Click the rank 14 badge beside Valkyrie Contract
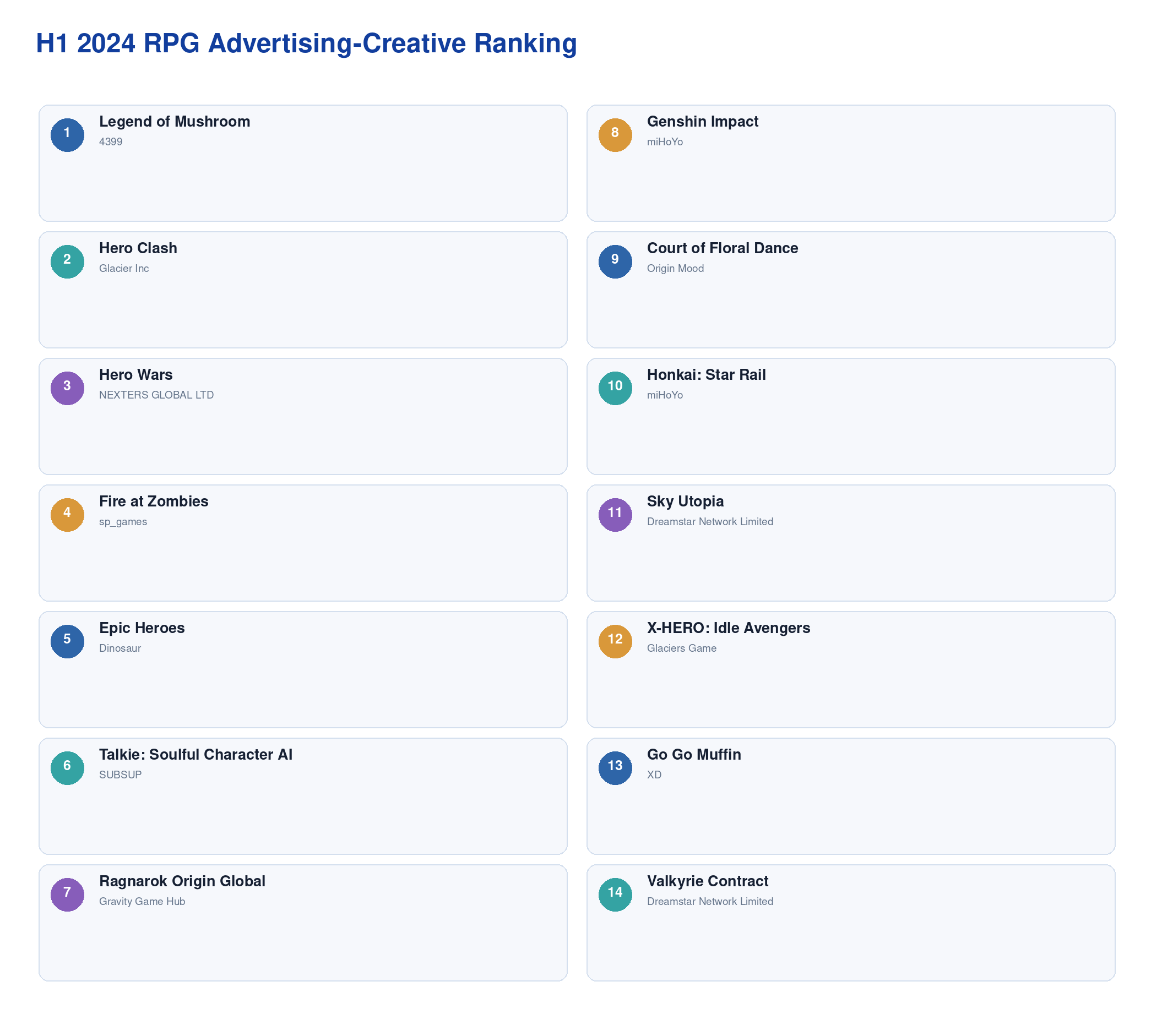 tap(616, 896)
